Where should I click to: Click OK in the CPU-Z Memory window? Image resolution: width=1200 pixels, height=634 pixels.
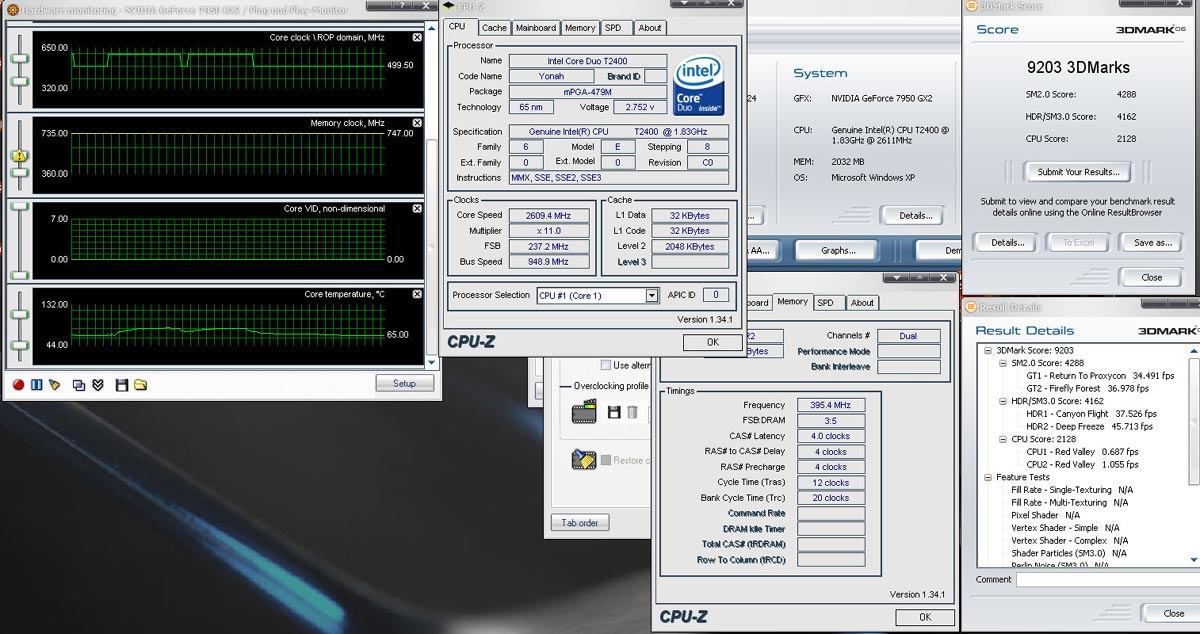tap(925, 617)
